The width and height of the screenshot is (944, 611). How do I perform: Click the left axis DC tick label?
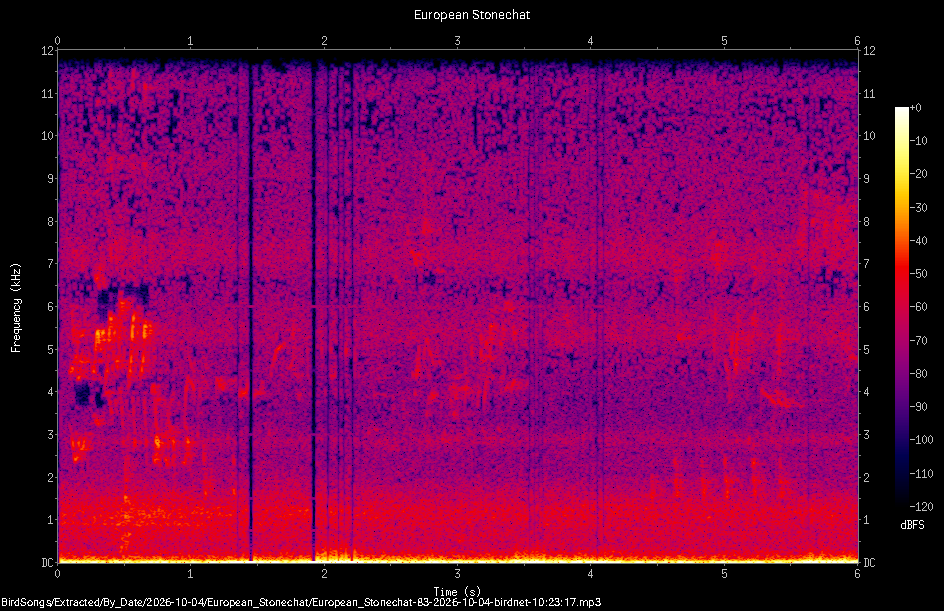tap(48, 563)
